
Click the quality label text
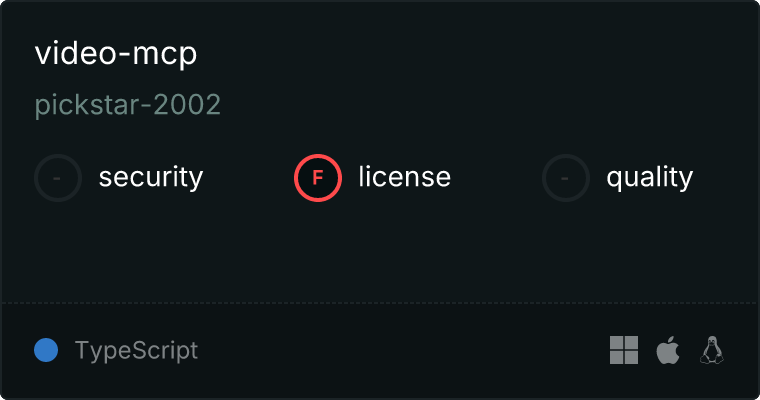pyautogui.click(x=649, y=177)
